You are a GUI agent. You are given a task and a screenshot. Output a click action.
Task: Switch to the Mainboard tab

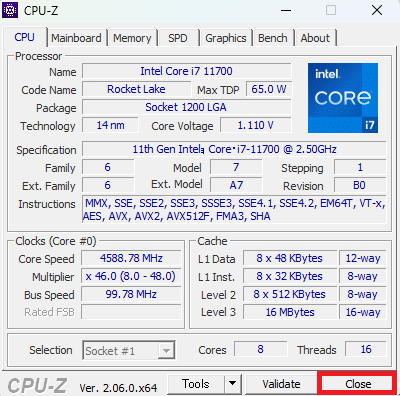click(76, 38)
